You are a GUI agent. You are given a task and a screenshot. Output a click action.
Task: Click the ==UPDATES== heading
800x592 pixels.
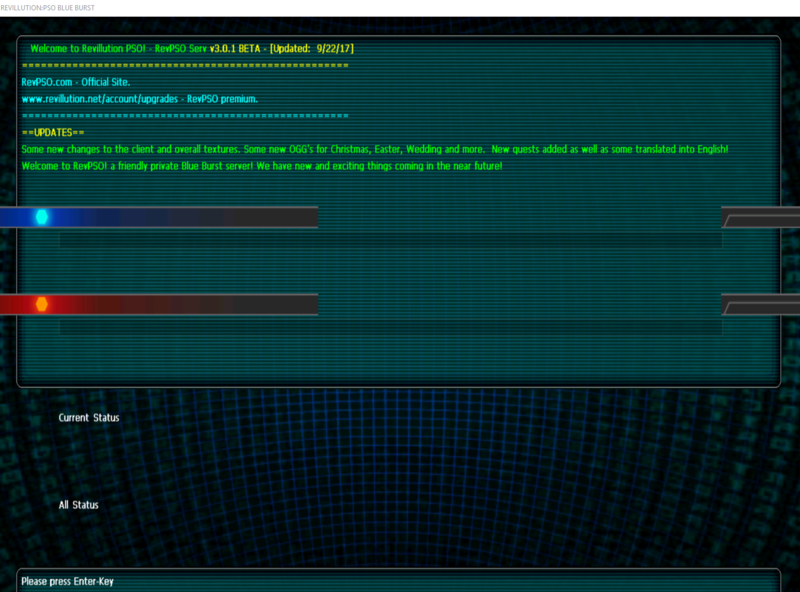[x=53, y=133]
